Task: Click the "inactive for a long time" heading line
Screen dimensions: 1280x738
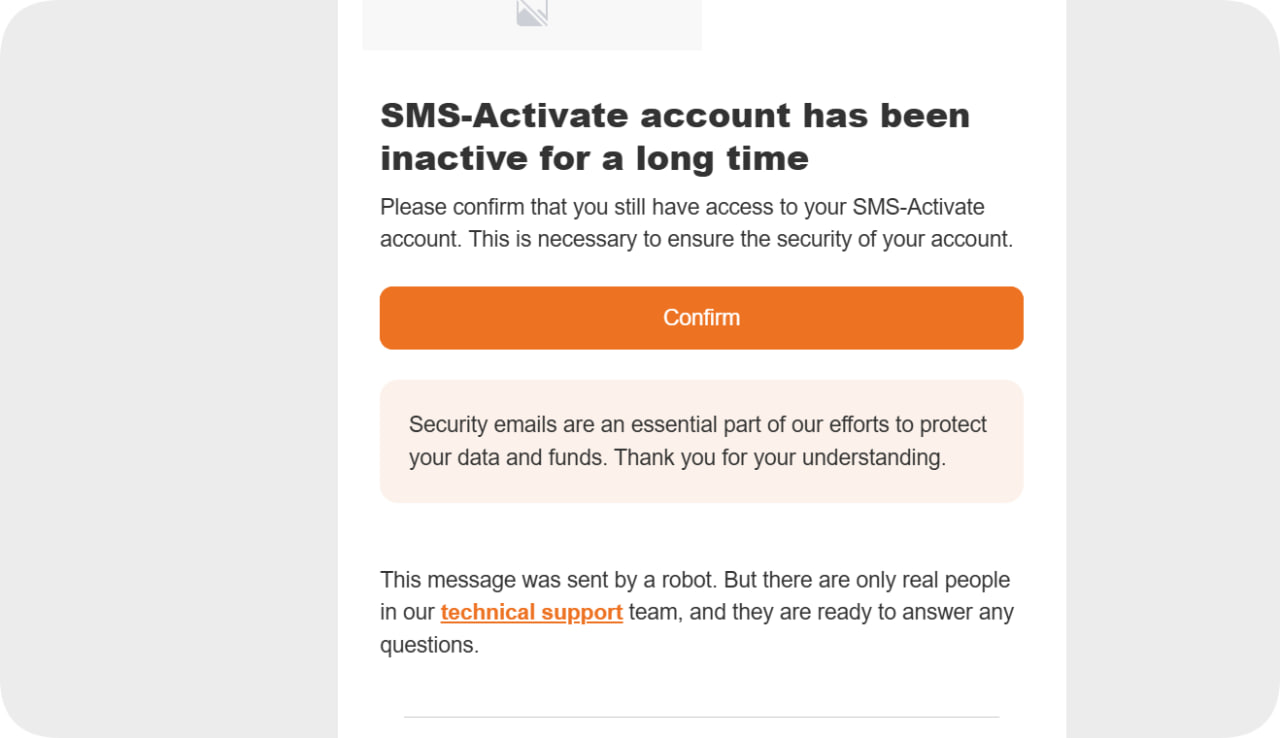Action: [x=594, y=158]
